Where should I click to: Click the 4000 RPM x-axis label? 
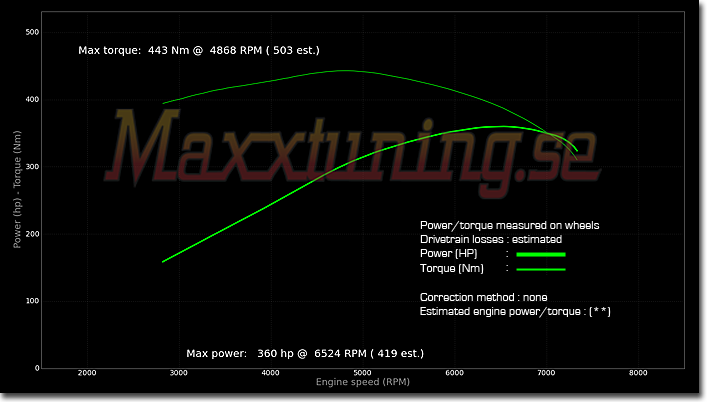pyautogui.click(x=270, y=373)
